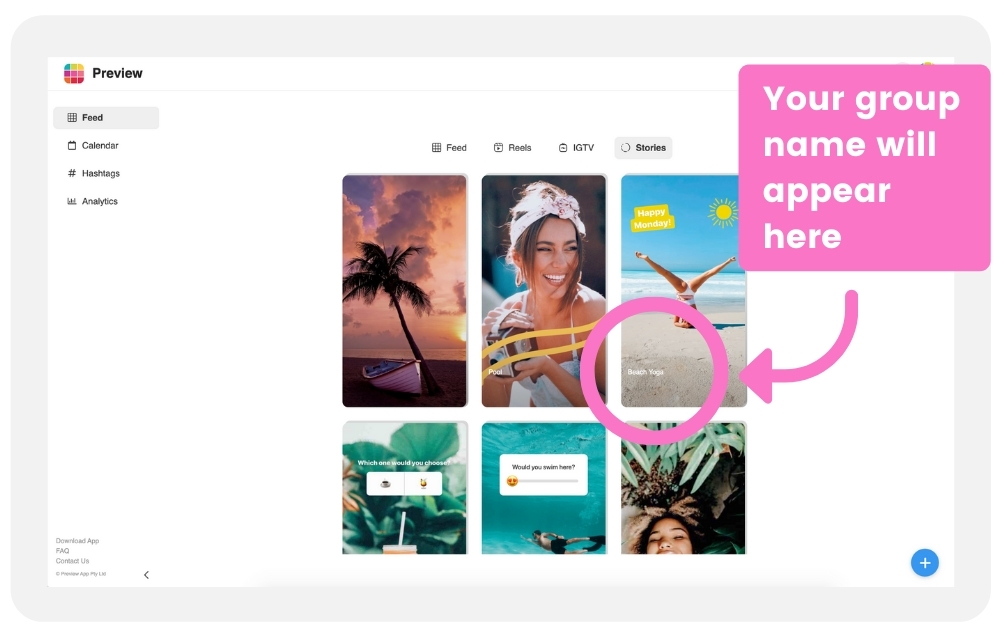Choose the coffee cup poll option
The image size is (1000, 644).
click(385, 484)
